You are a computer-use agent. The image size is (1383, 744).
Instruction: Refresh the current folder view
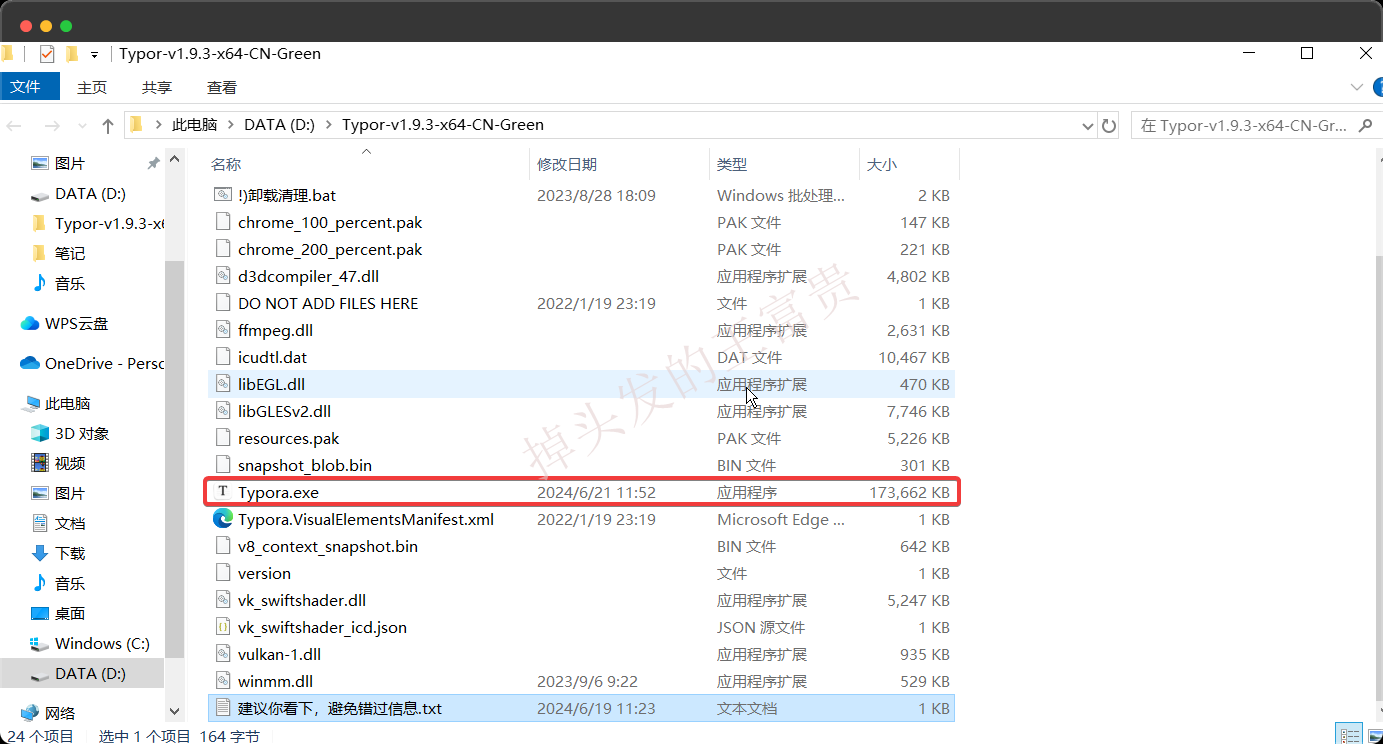click(x=1108, y=126)
